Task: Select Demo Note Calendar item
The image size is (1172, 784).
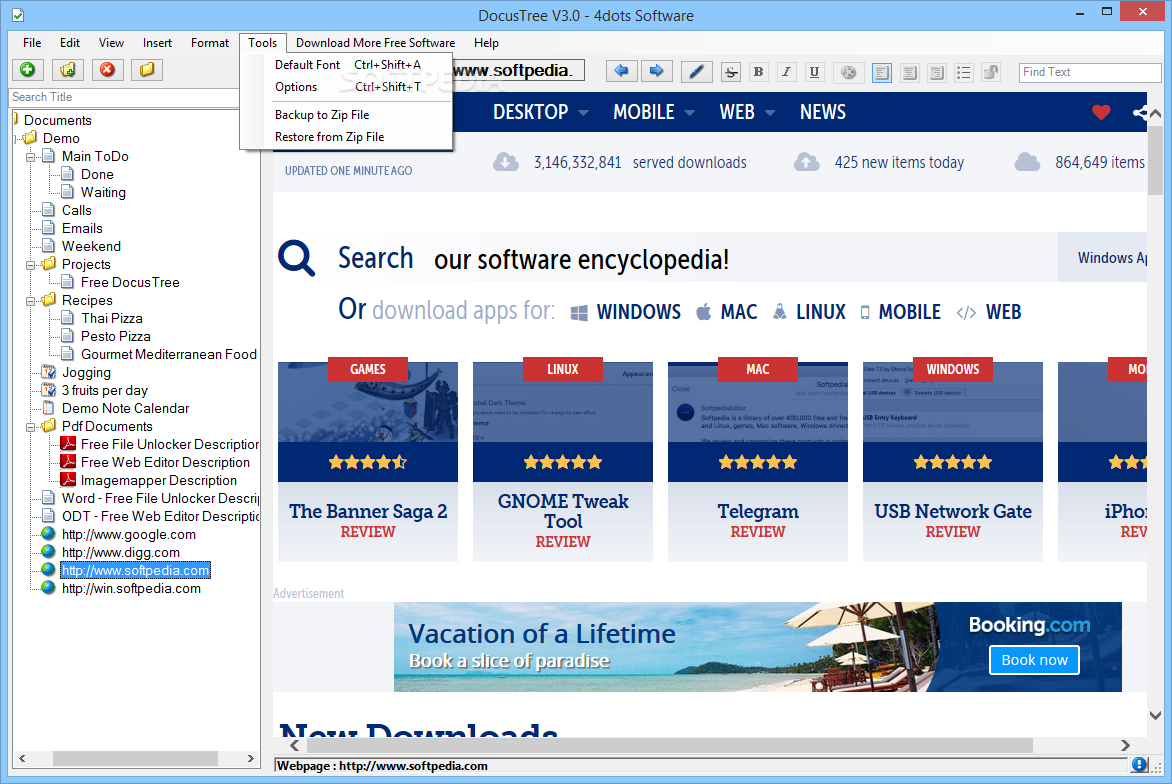Action: pos(126,408)
